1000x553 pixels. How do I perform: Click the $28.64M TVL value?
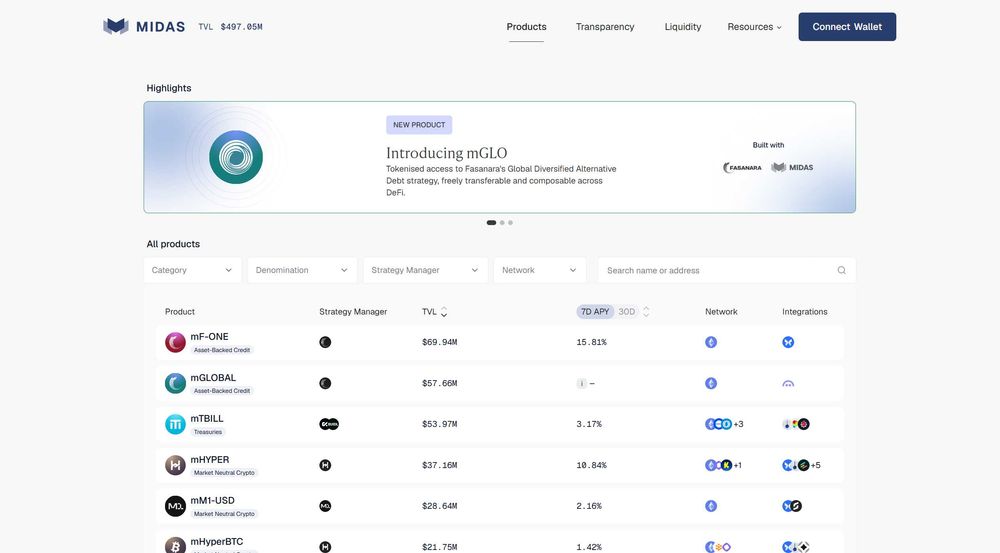(x=439, y=506)
